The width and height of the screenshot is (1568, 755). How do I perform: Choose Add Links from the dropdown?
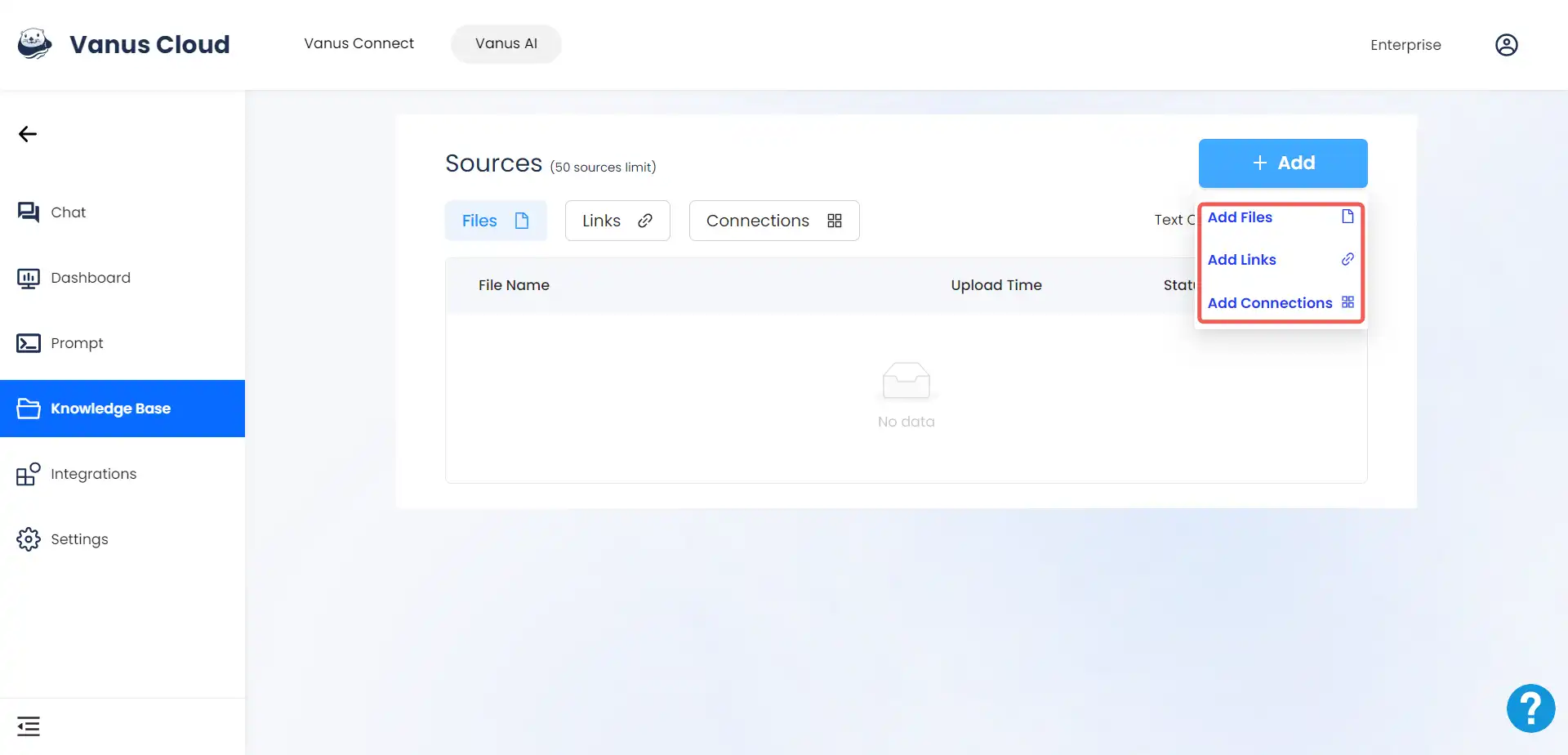click(x=1281, y=260)
